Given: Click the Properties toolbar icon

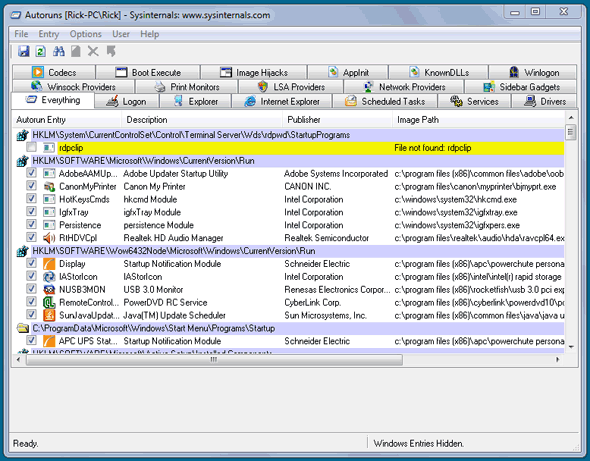Looking at the screenshot, I should point(76,51).
